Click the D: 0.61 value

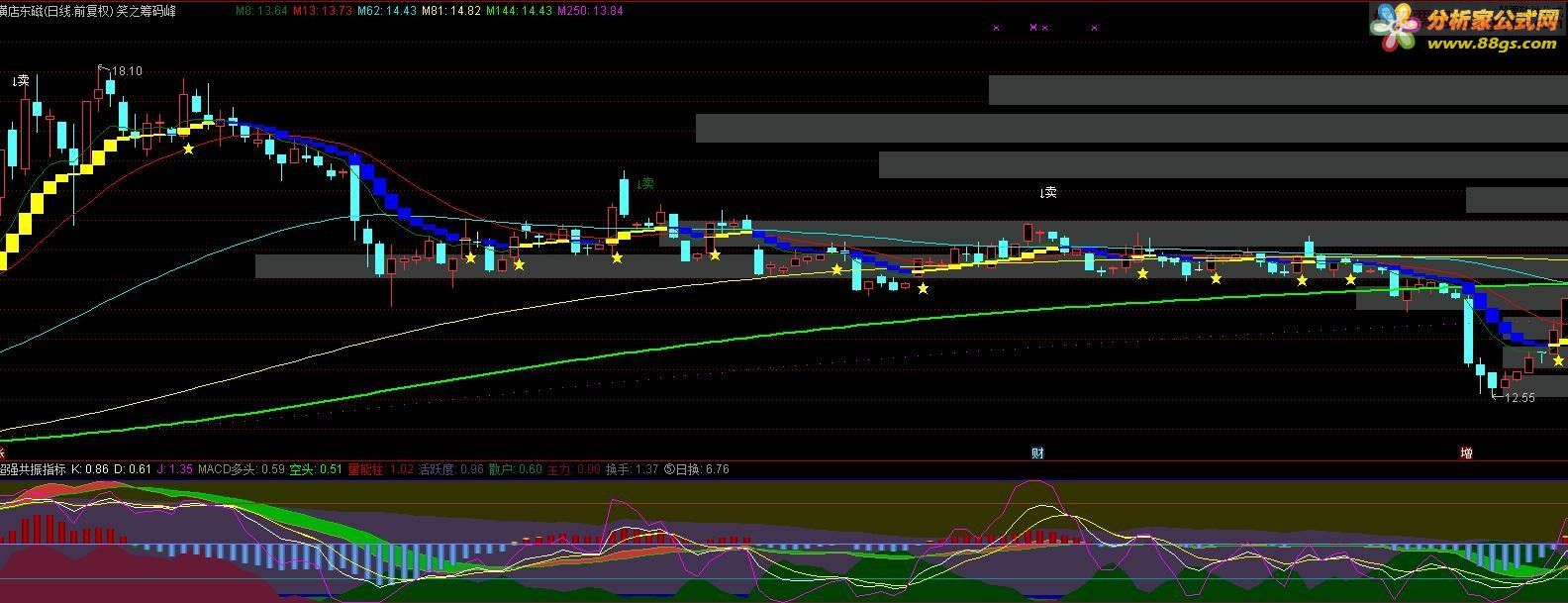[133, 469]
